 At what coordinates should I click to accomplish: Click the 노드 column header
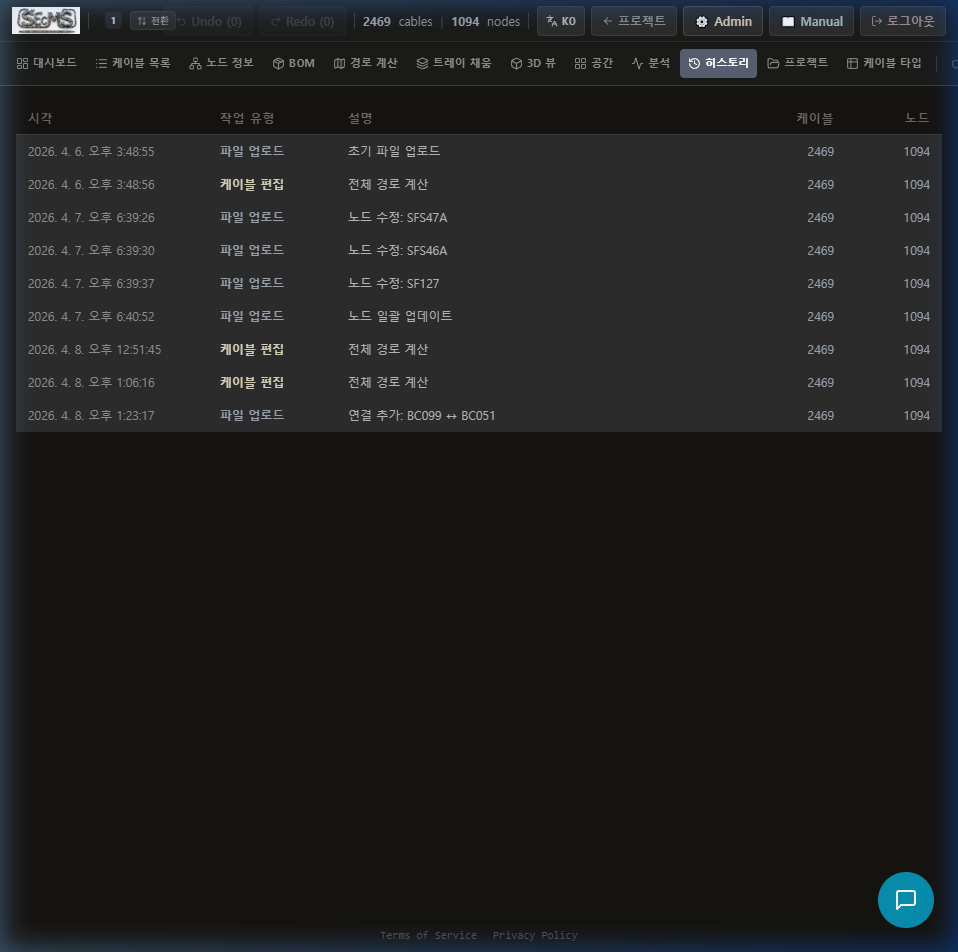(916, 118)
